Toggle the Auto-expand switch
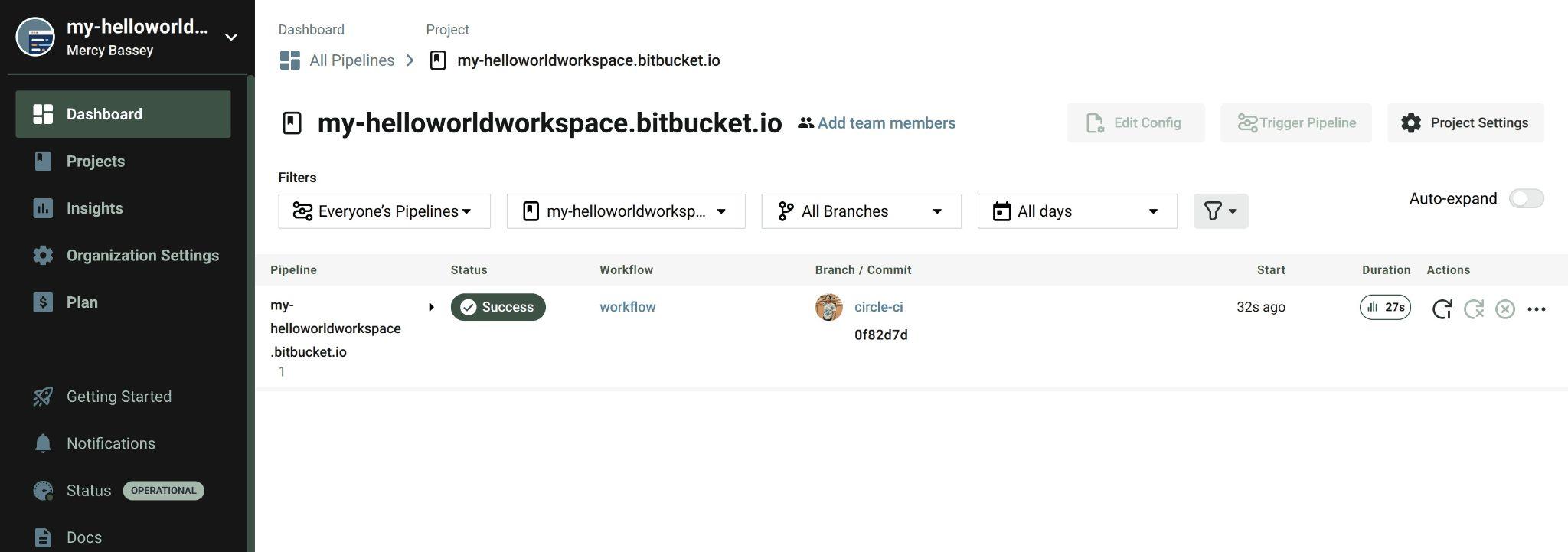The width and height of the screenshot is (1568, 552). pyautogui.click(x=1526, y=199)
